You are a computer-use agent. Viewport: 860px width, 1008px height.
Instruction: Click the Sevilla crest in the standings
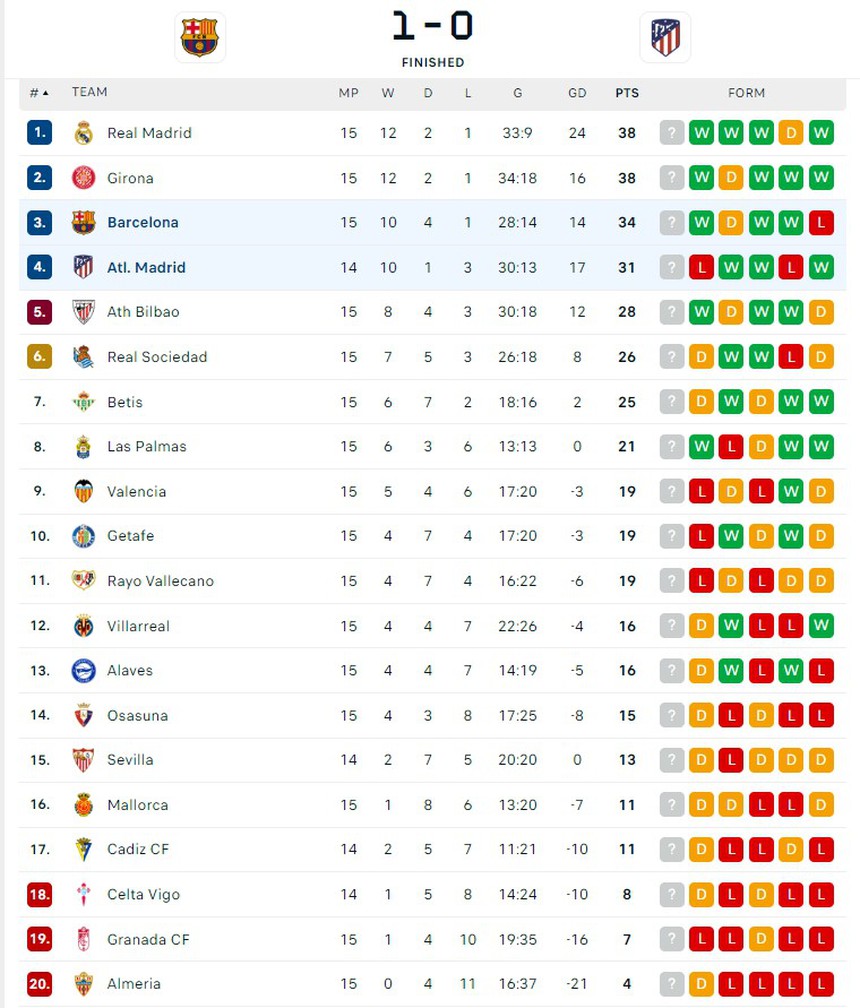(x=85, y=760)
